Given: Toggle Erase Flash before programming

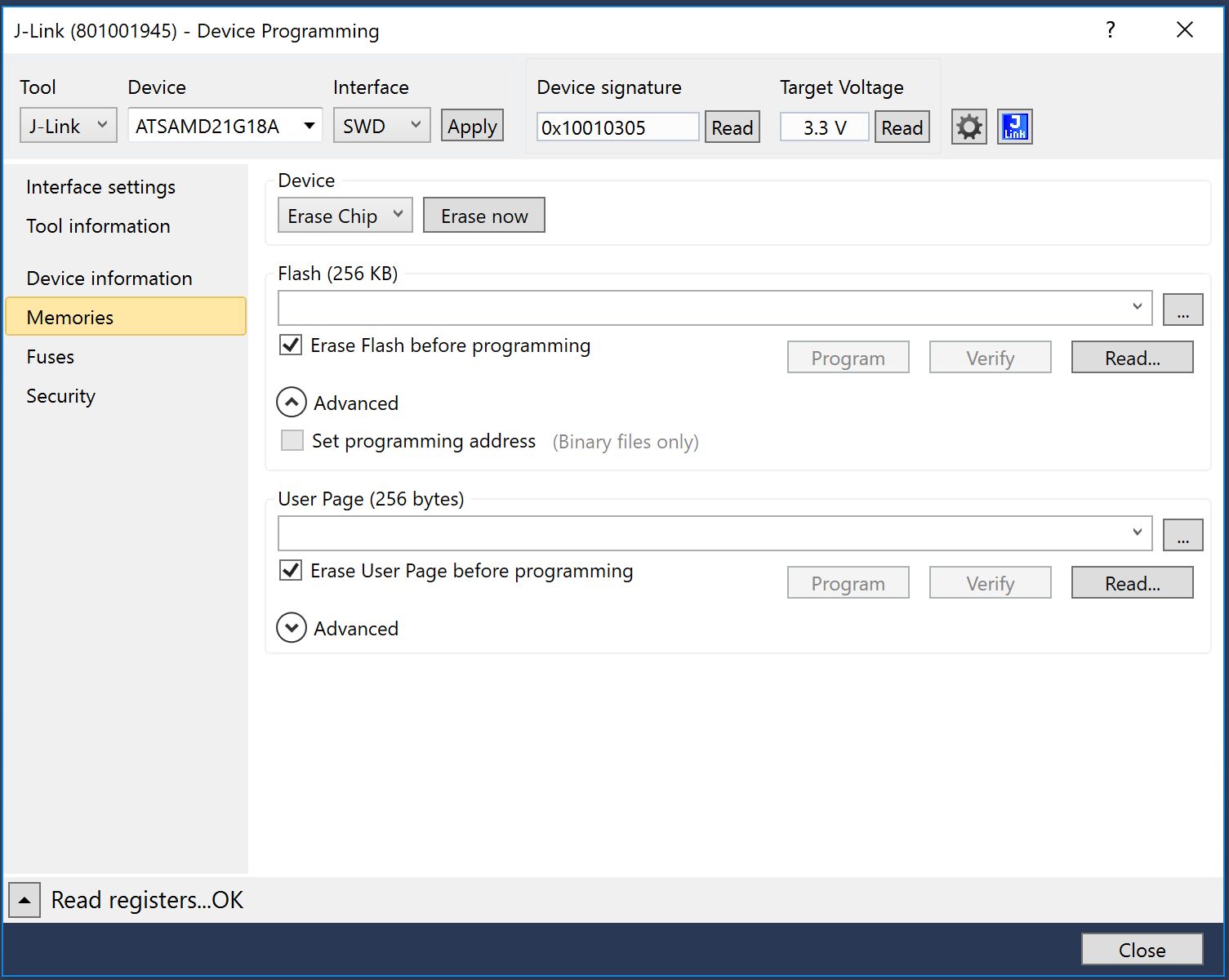Looking at the screenshot, I should tap(291, 345).
